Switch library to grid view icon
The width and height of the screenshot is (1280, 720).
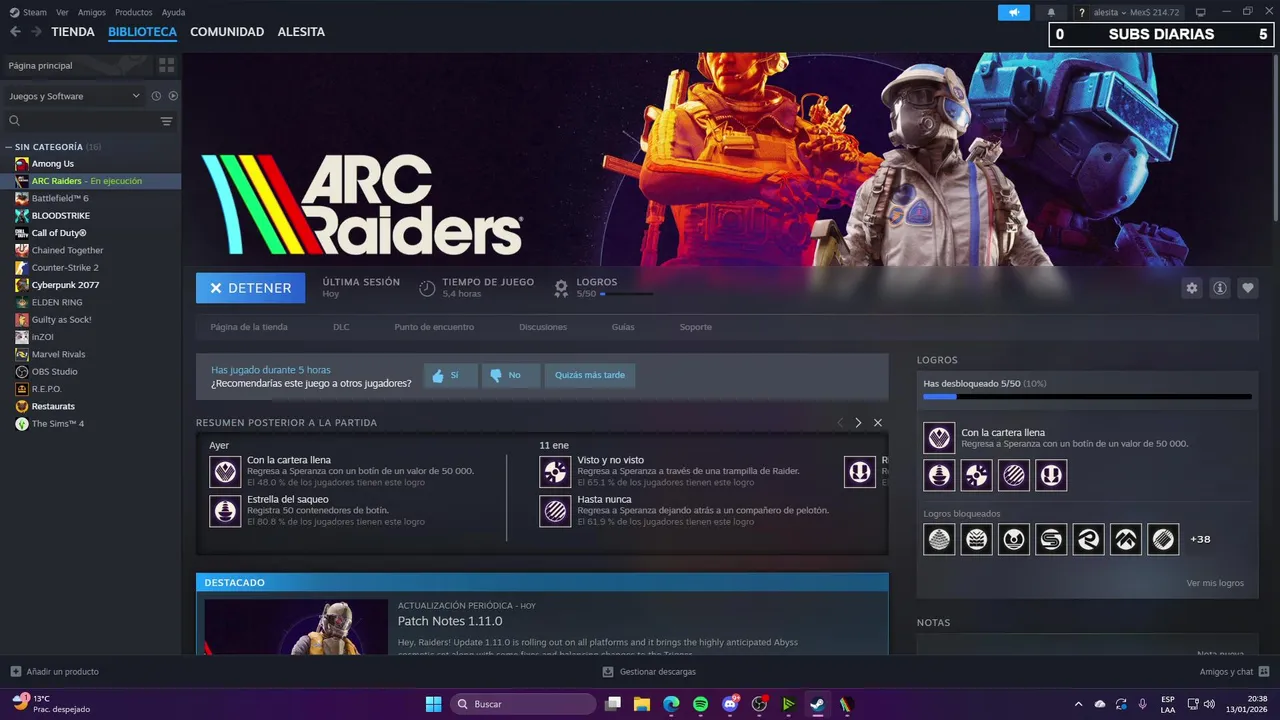166,65
